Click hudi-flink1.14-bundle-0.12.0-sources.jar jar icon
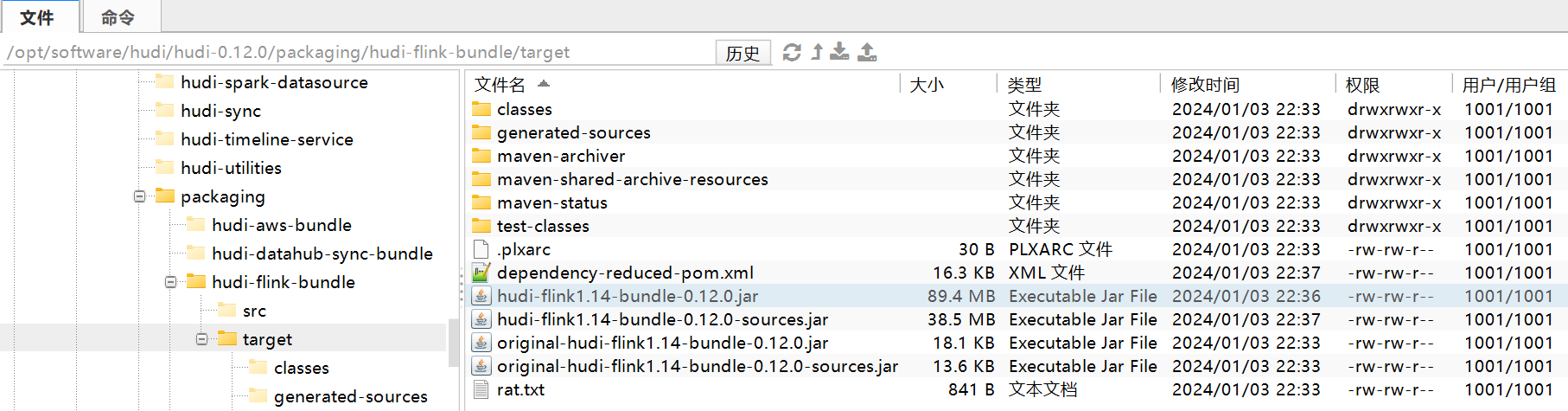This screenshot has width=1568, height=411. coord(481,319)
